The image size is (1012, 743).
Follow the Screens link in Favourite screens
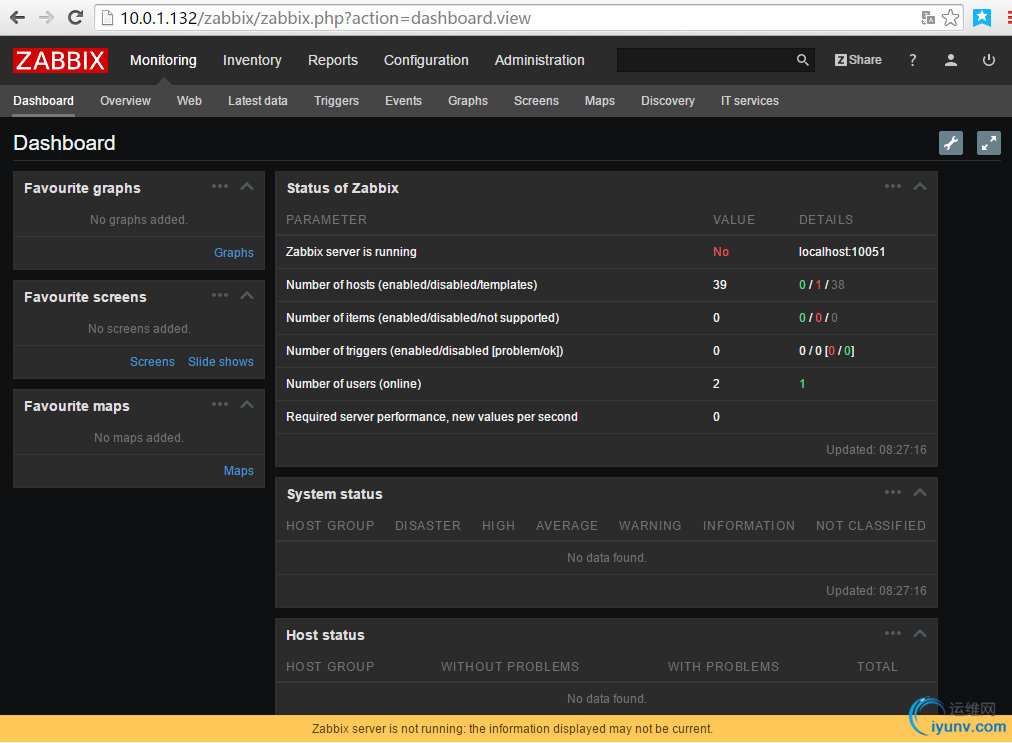[152, 361]
